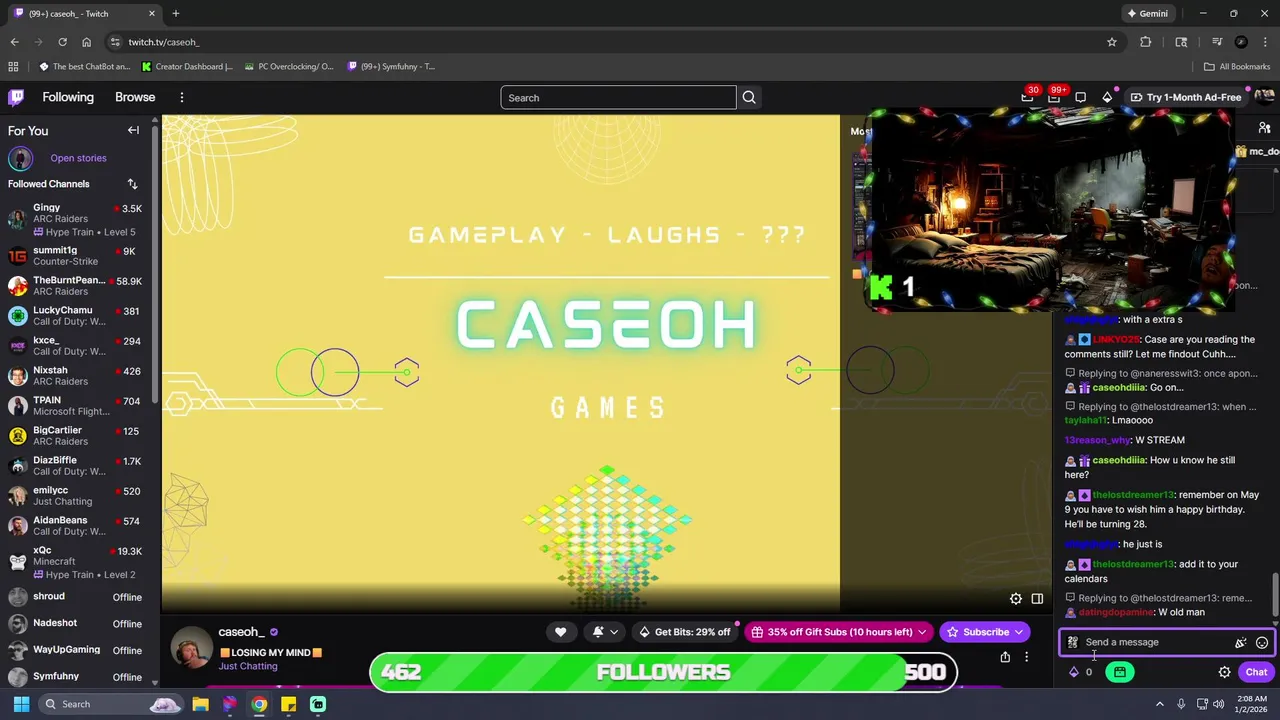Toggle theatre mode on the player
This screenshot has width=1280, height=720.
[1037, 599]
